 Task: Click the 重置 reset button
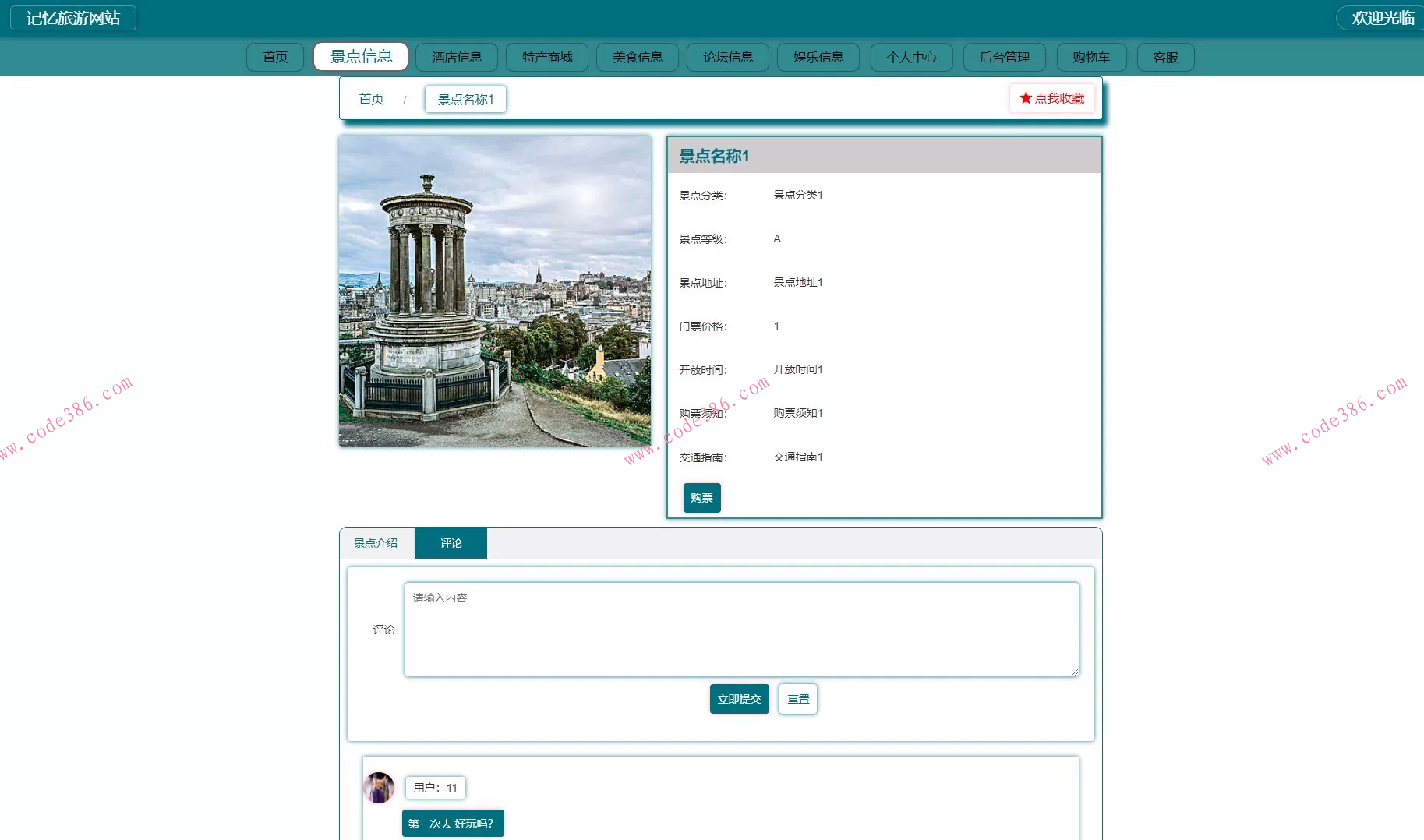[x=798, y=699]
